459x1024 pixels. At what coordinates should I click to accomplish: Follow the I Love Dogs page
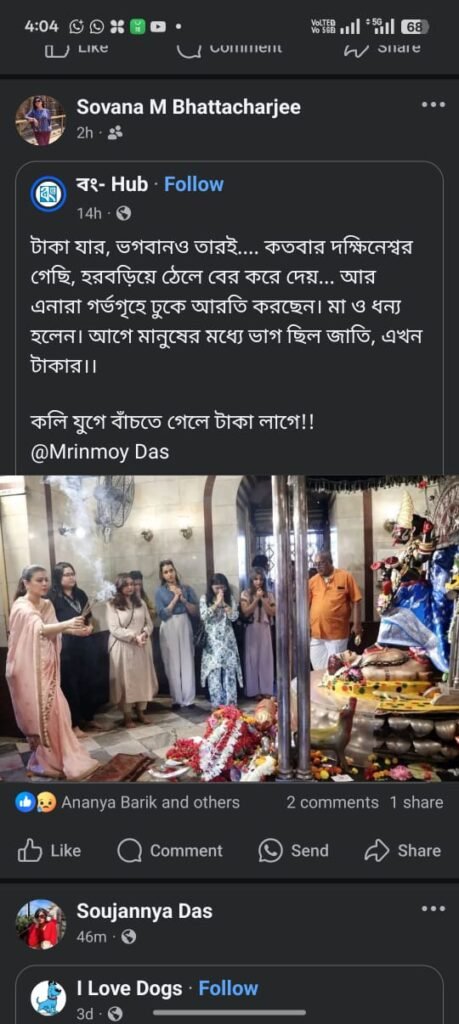tap(229, 988)
